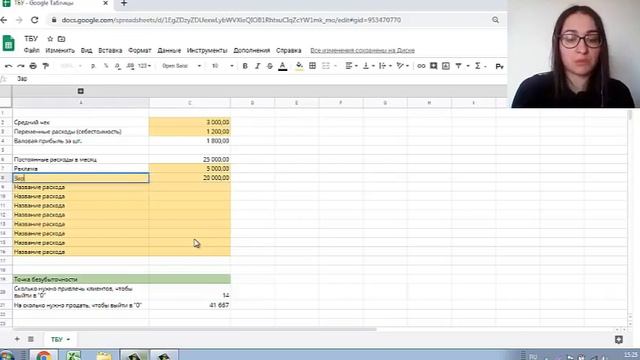
Task: Insert a link with the chain icon
Action: pyautogui.click(x=421, y=66)
